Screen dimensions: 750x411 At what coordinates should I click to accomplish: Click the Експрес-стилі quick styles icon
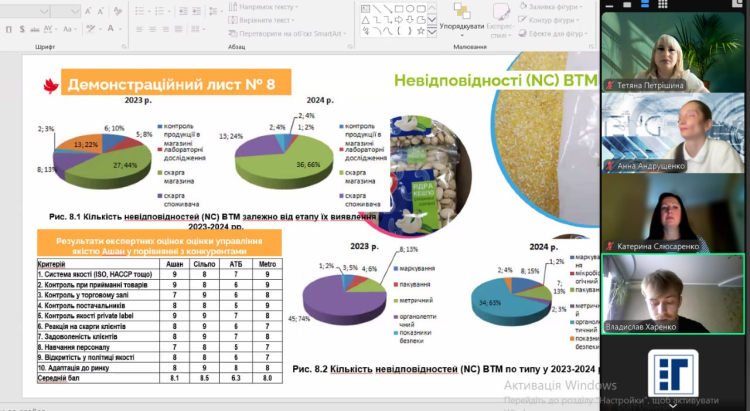click(x=500, y=18)
